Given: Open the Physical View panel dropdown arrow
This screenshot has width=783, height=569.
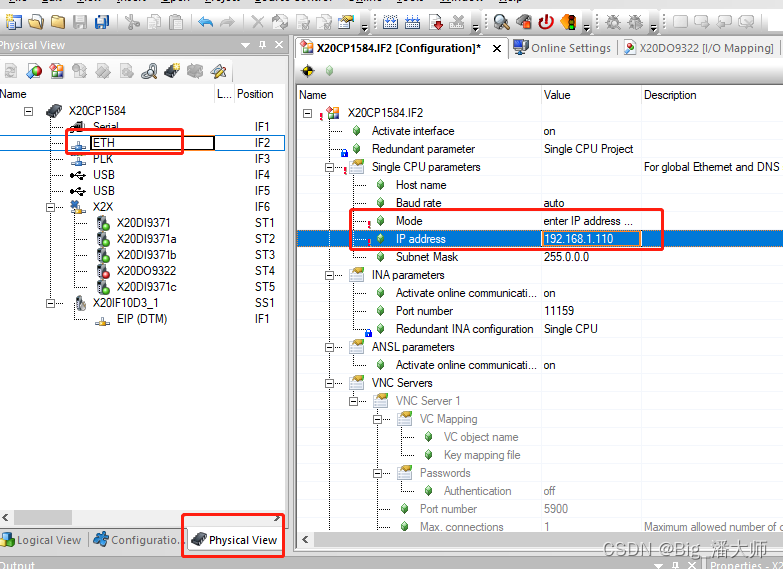Looking at the screenshot, I should [x=245, y=45].
